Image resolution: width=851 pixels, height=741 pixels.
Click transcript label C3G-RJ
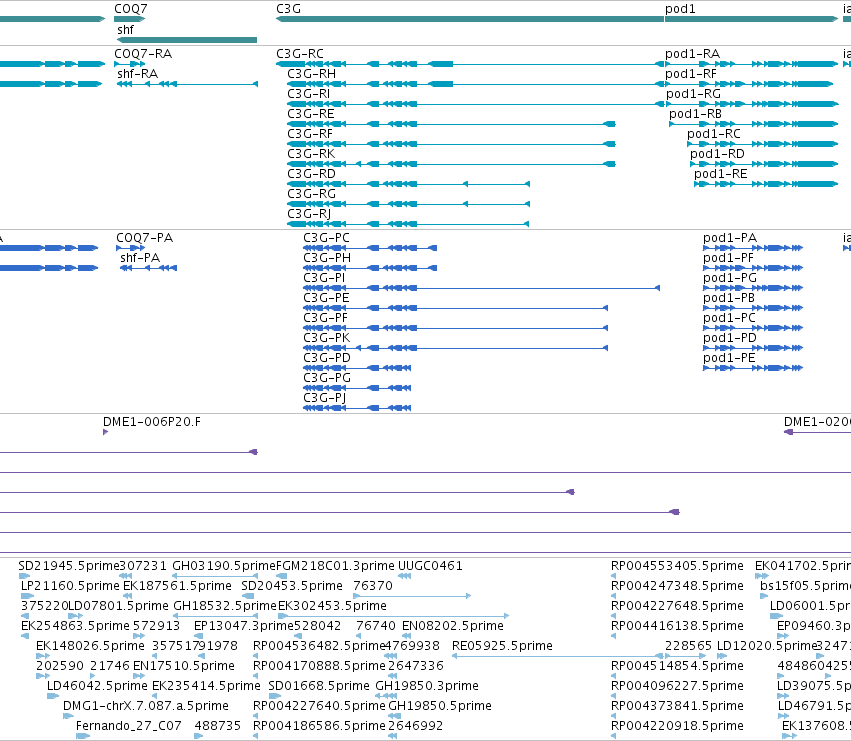tap(309, 214)
